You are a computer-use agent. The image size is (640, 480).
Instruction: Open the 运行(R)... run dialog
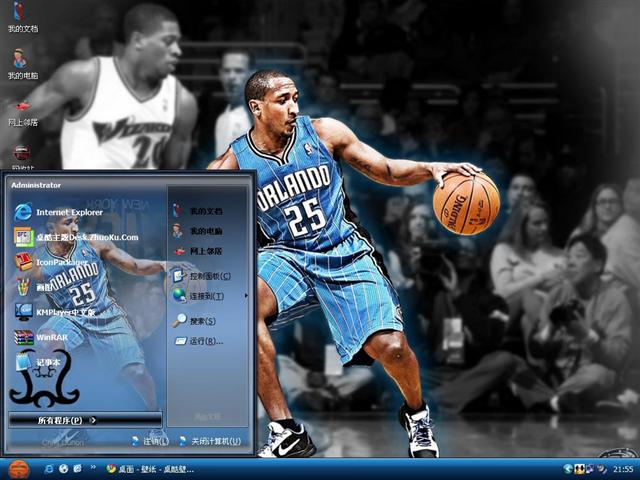tap(198, 341)
